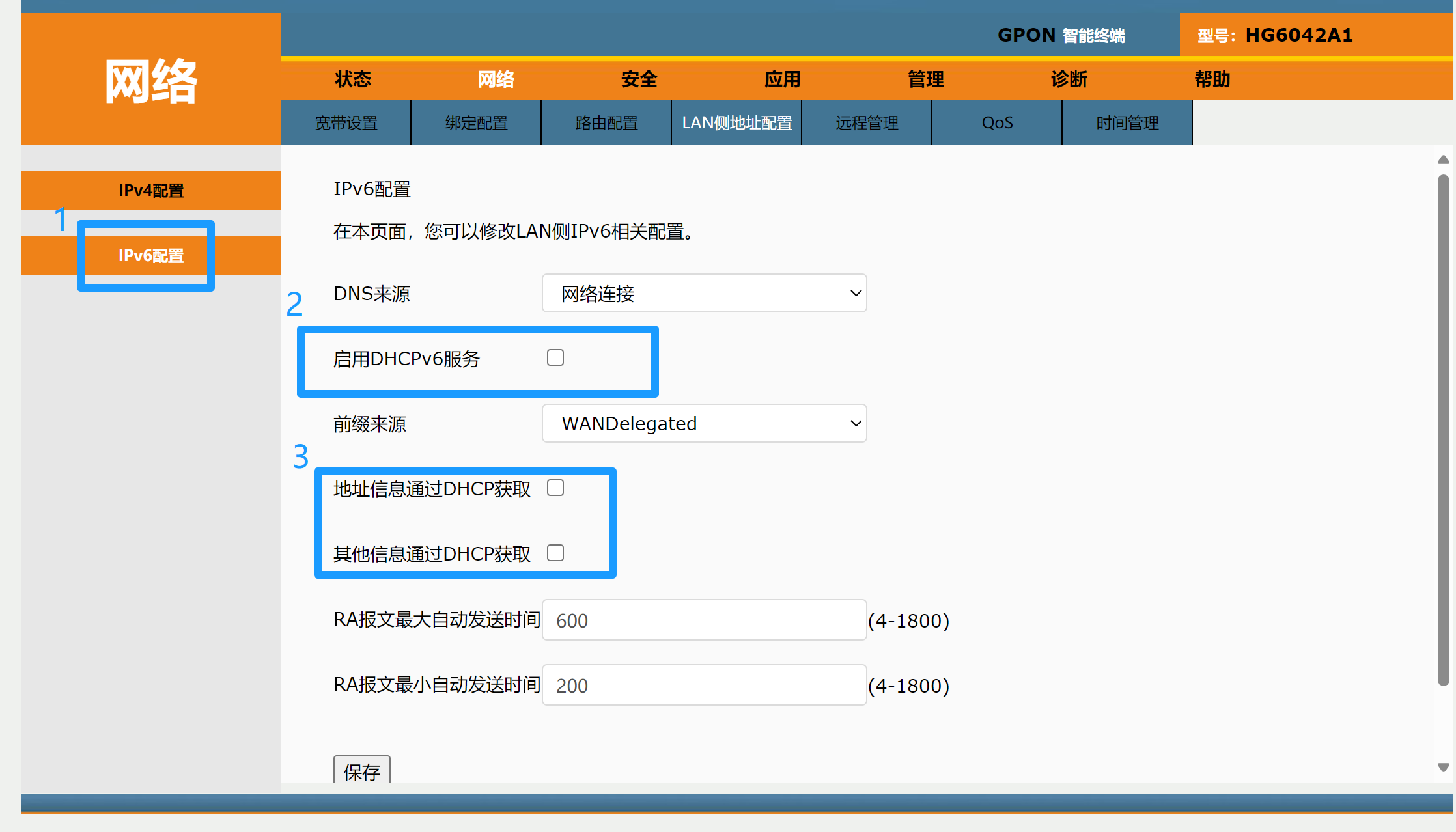Expand the DNS来源 dropdown
Image resolution: width=1456 pixels, height=832 pixels.
pos(704,293)
